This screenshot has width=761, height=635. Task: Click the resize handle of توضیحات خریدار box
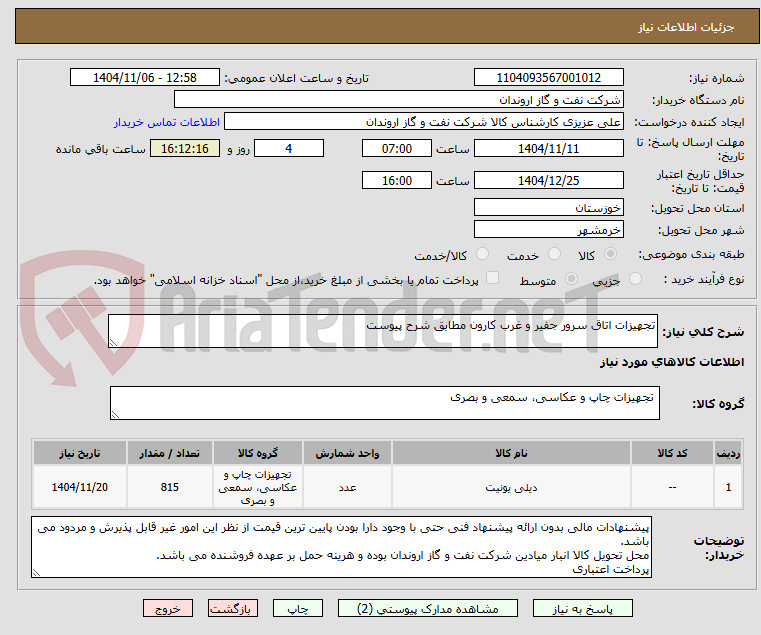tap(36, 573)
